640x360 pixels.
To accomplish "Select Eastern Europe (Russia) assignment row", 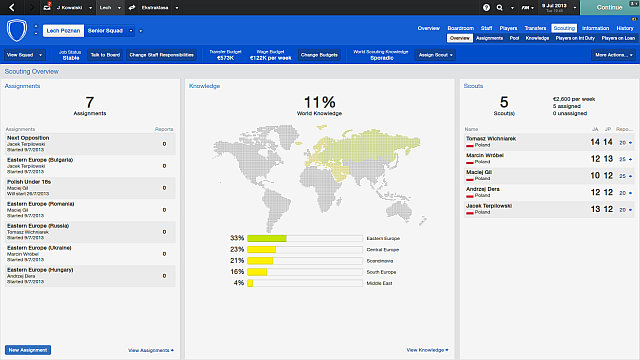I will tap(90, 232).
